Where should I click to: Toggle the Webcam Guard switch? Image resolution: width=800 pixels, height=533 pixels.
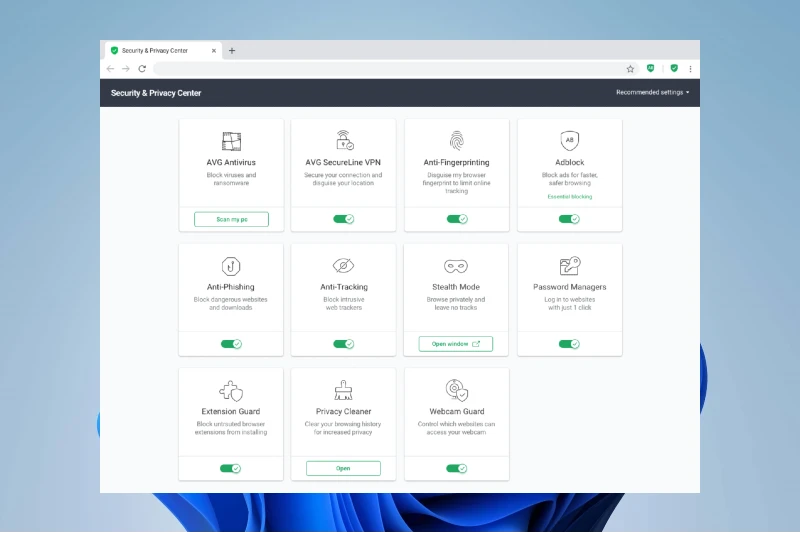coord(457,468)
